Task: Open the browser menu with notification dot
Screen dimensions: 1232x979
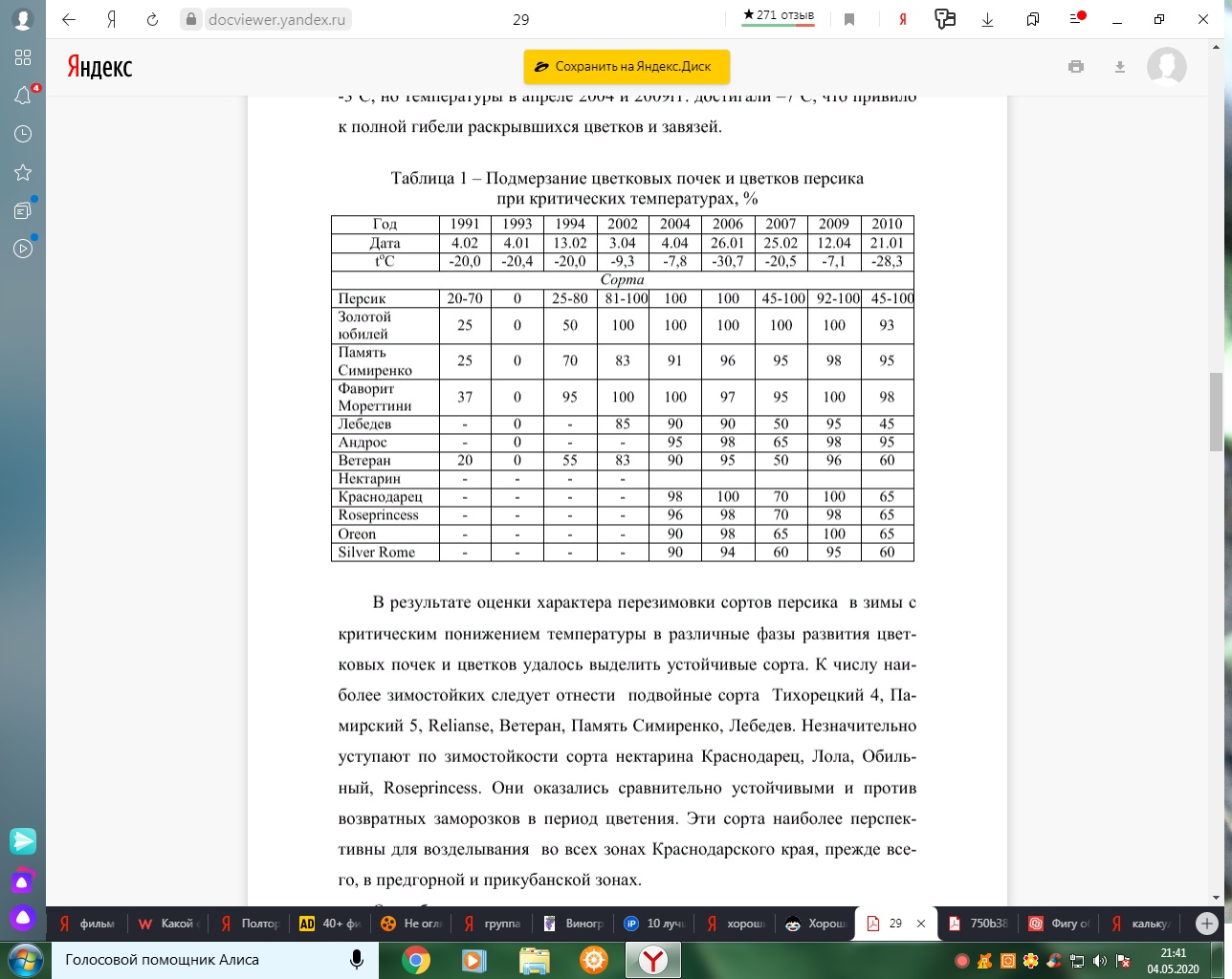Action: [1077, 18]
